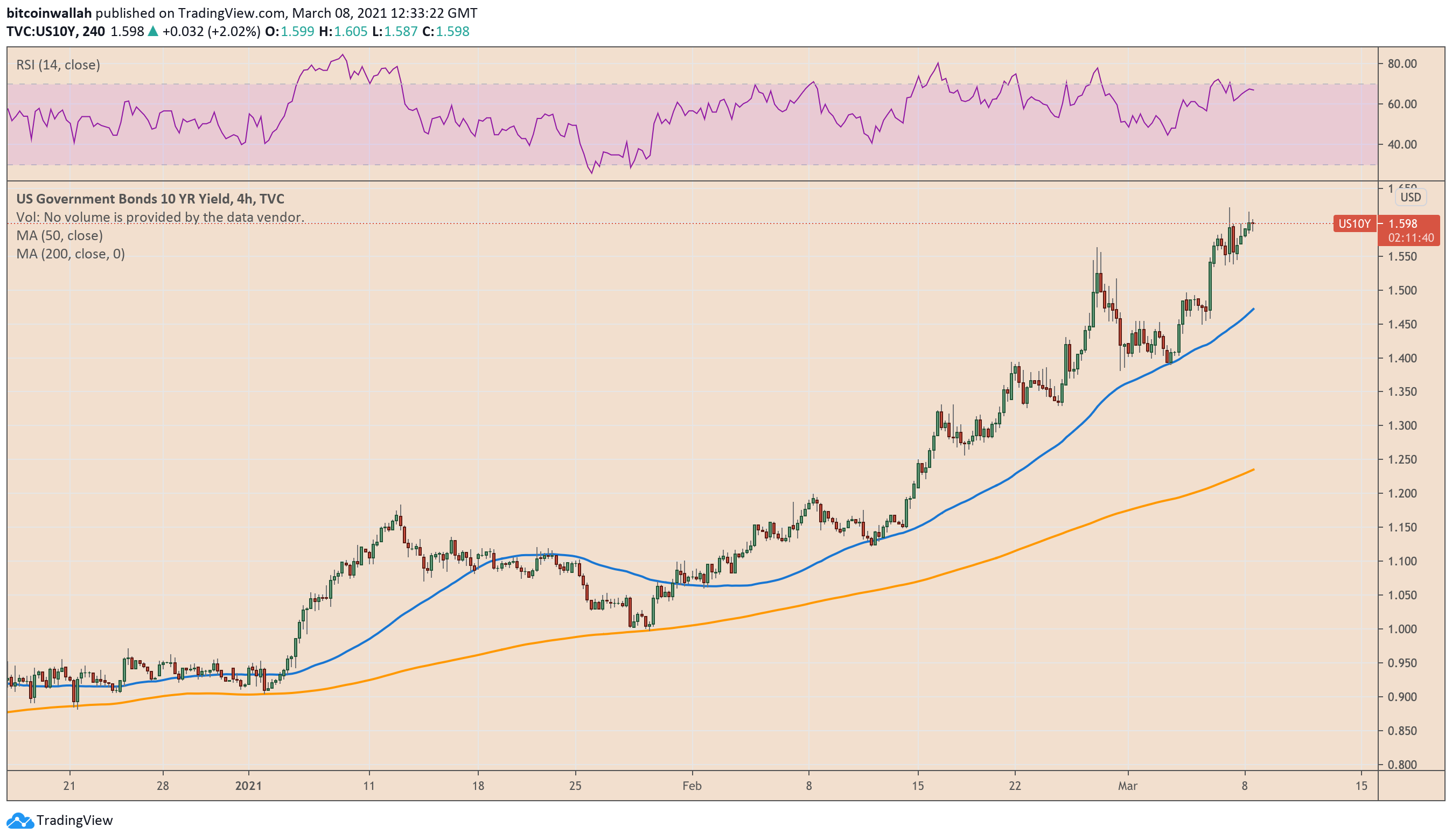The width and height of the screenshot is (1452, 840).
Task: Click the TradingView cloud logo icon
Action: tap(20, 821)
